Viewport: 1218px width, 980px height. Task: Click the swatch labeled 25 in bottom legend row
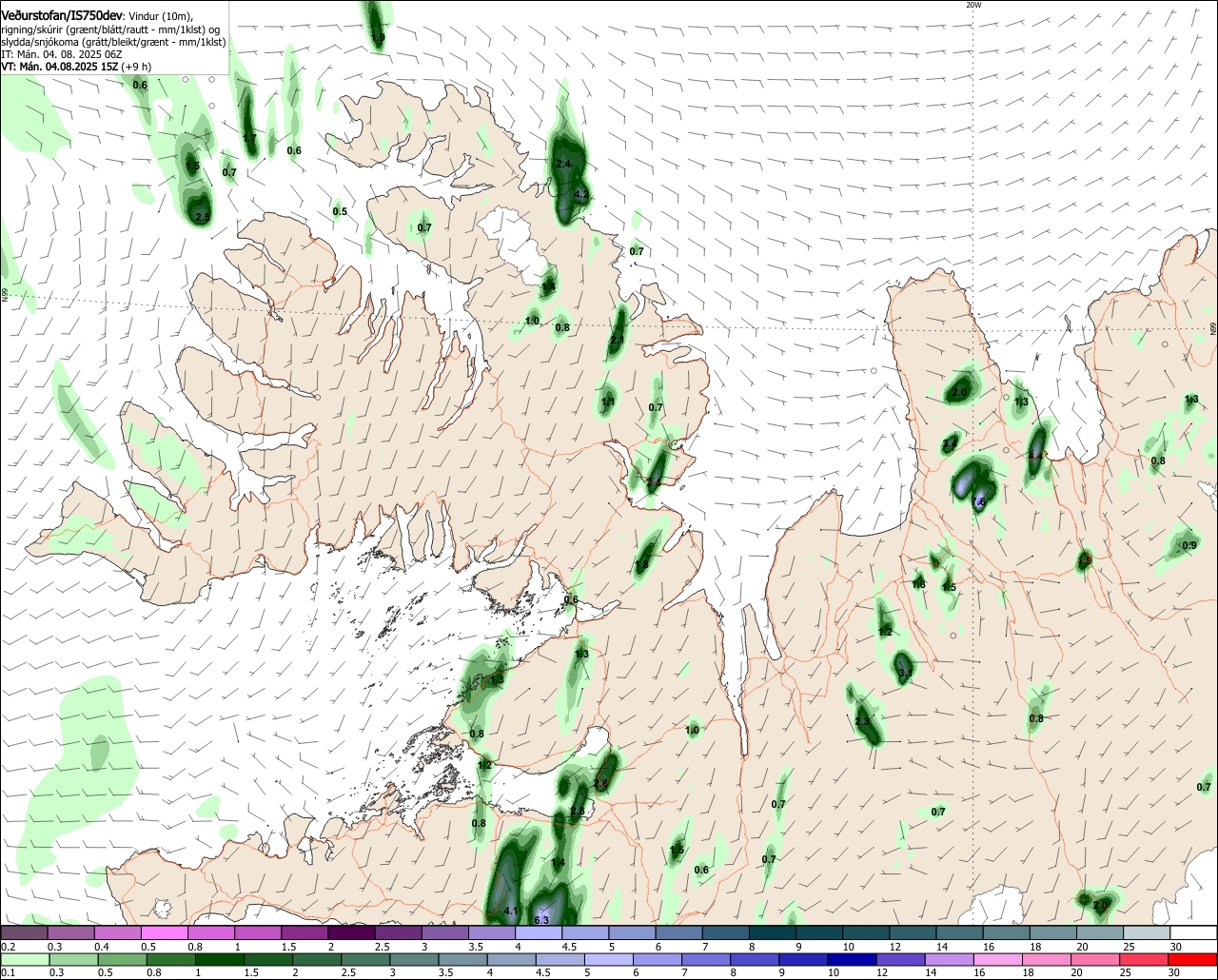[1145, 959]
